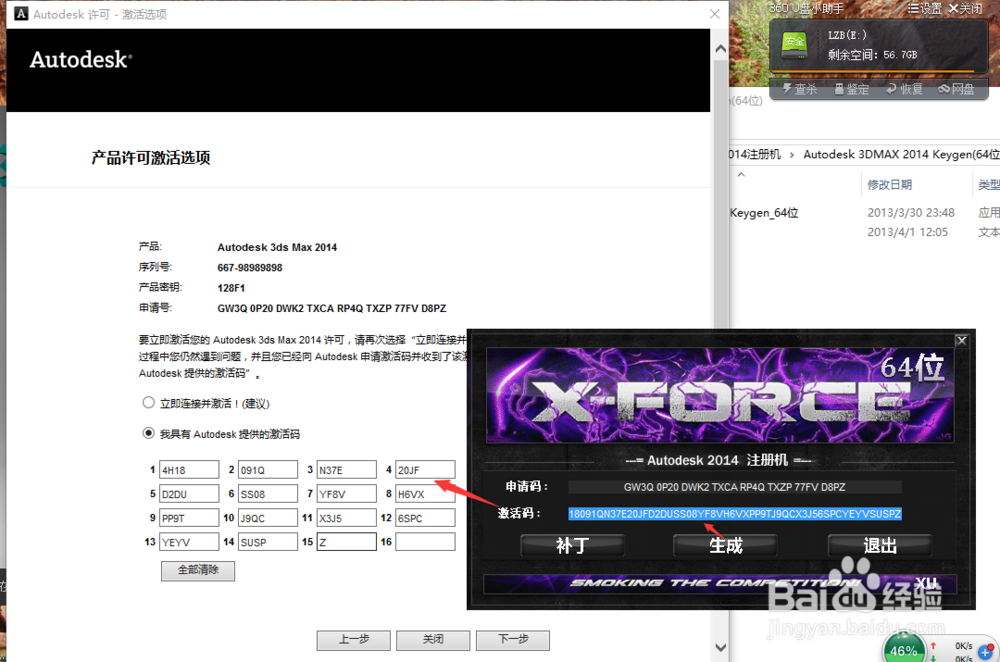Click '网盘' cloud icon in U盘小助手
This screenshot has height=662, width=1000.
click(957, 89)
